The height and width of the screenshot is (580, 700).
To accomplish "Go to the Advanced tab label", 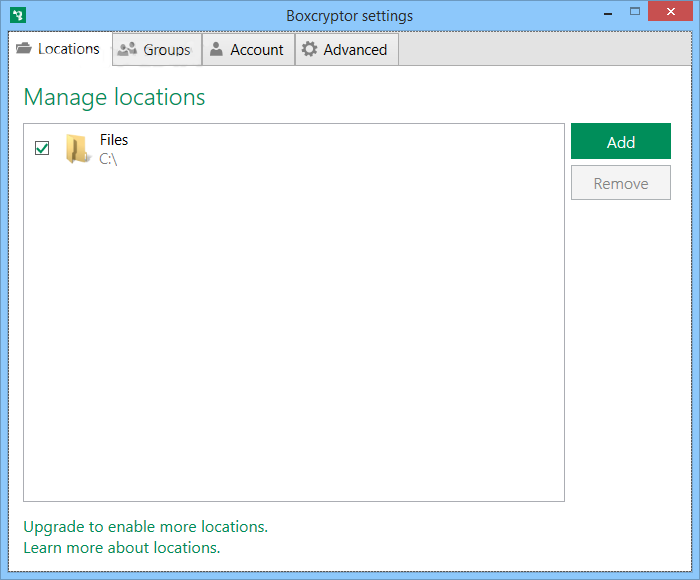I will pyautogui.click(x=355, y=50).
